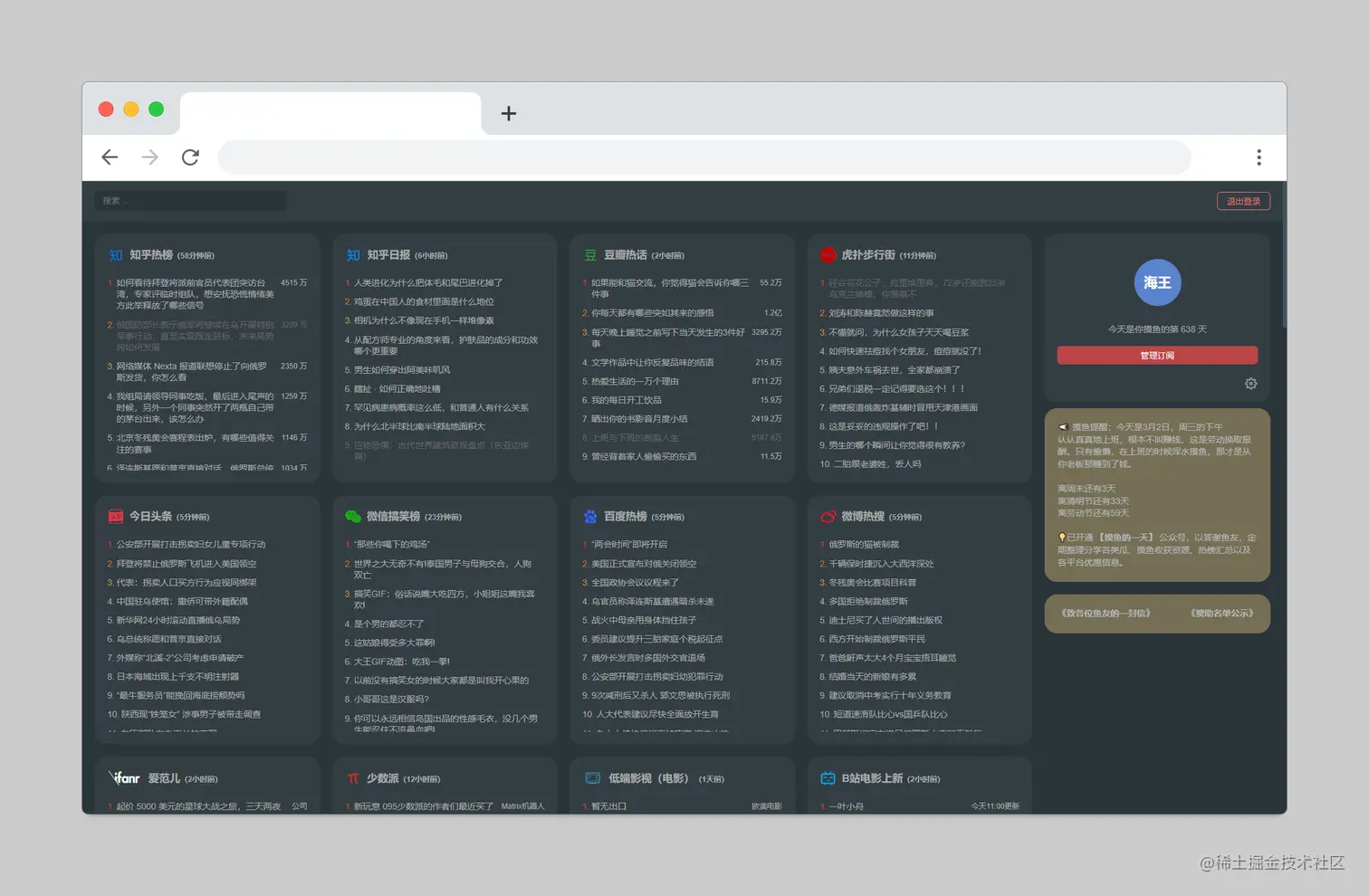Open a new browser tab with the plus button
The image size is (1369, 896).
(509, 113)
